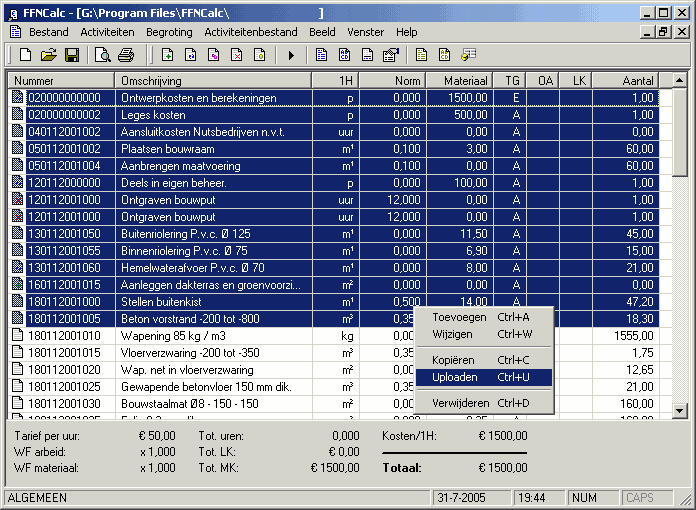
Task: Click the Materiaal column header
Action: (460, 81)
